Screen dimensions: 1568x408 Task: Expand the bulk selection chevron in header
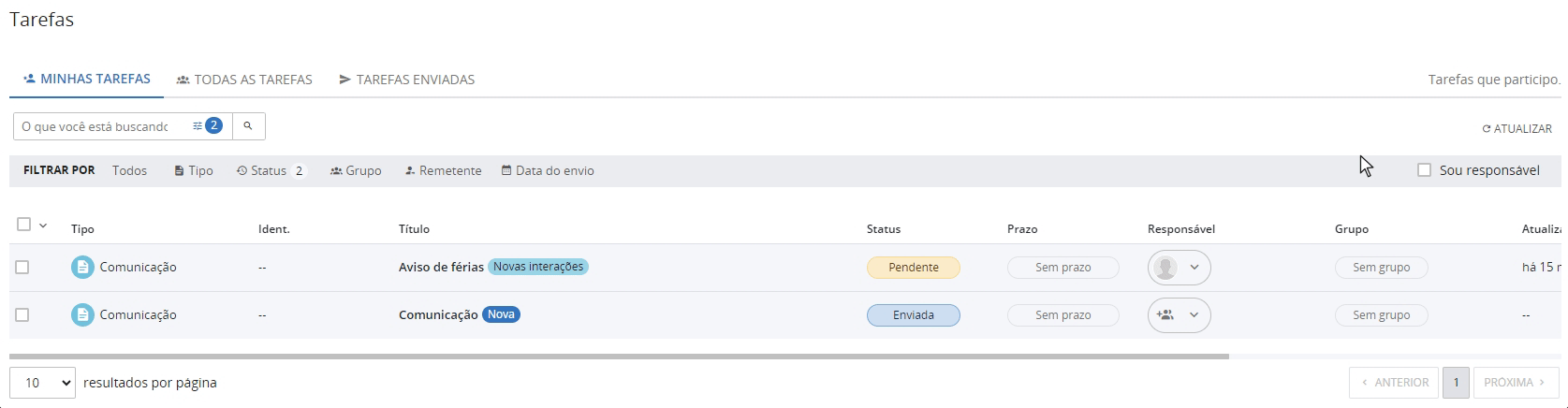[43, 226]
